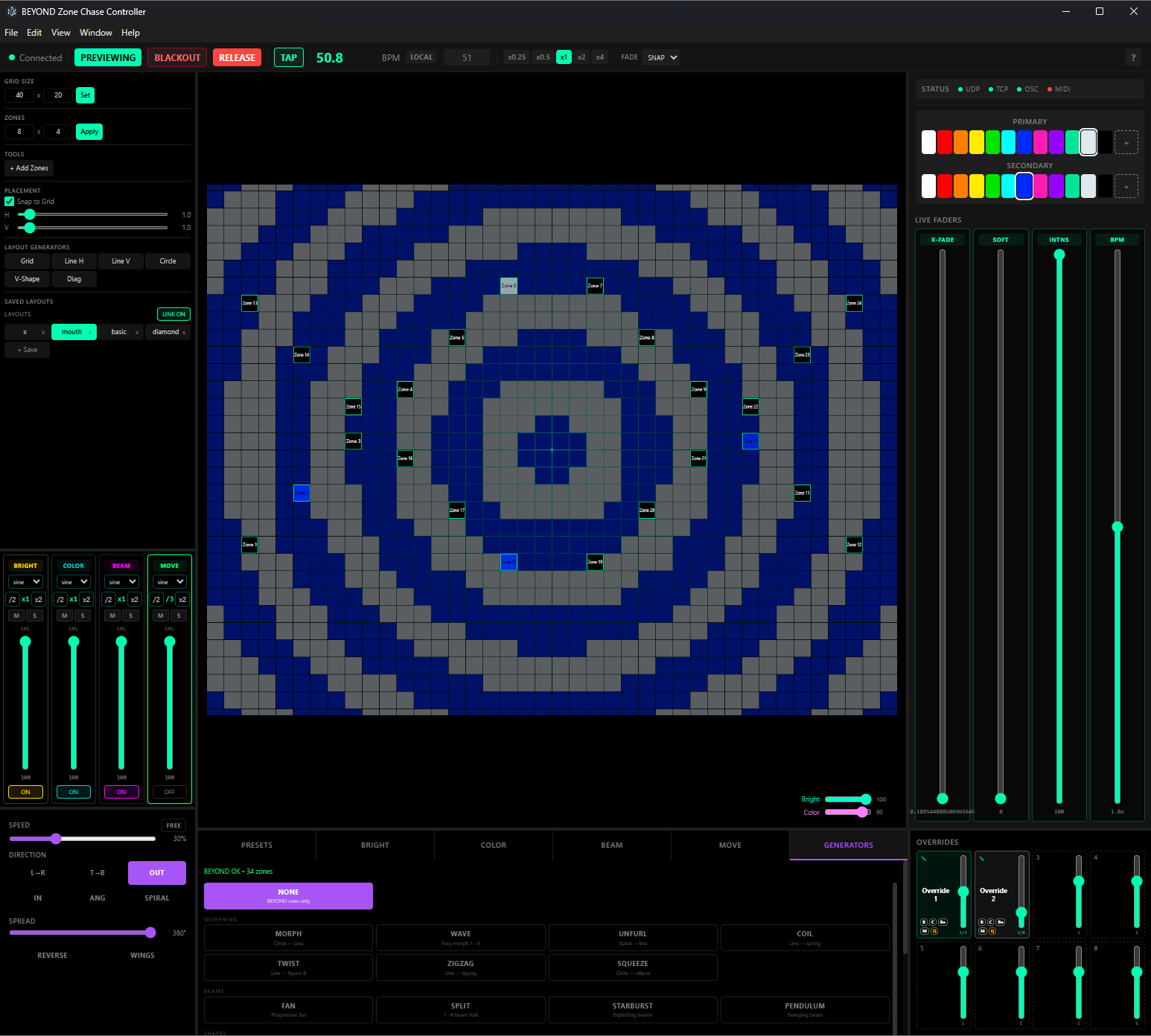Turn off the COLOR channel ON toggle
Screen dimensions: 1151x1036
[x=74, y=792]
